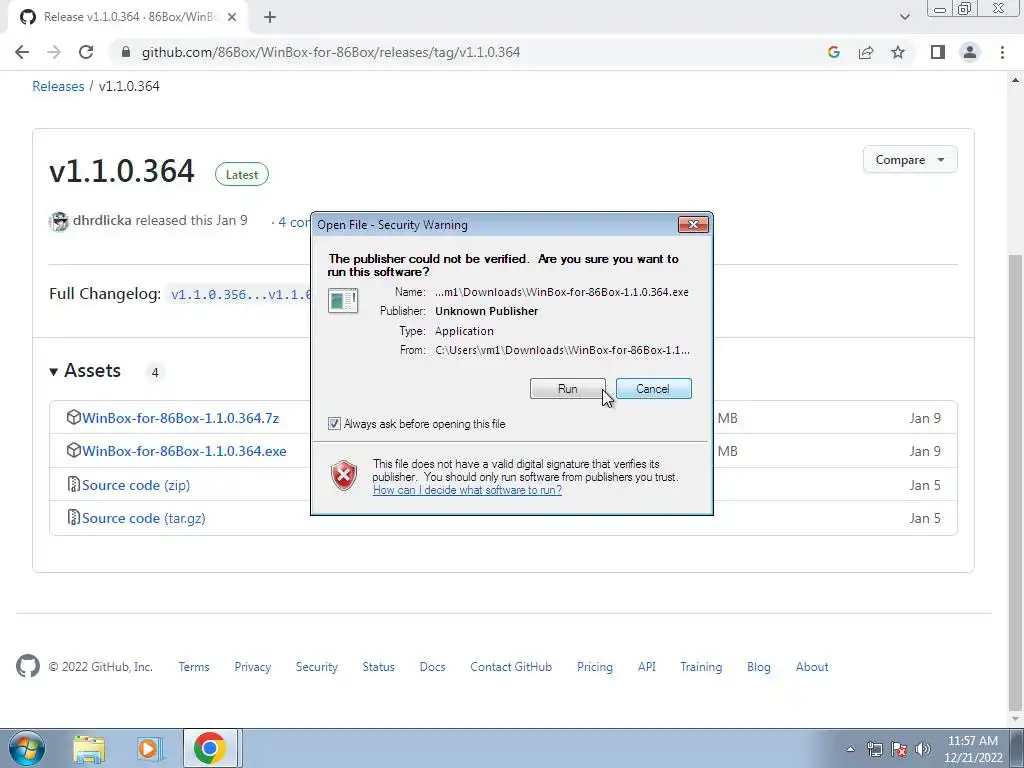Click the network tray icon
Screen dimensions: 1024x768
[874, 749]
